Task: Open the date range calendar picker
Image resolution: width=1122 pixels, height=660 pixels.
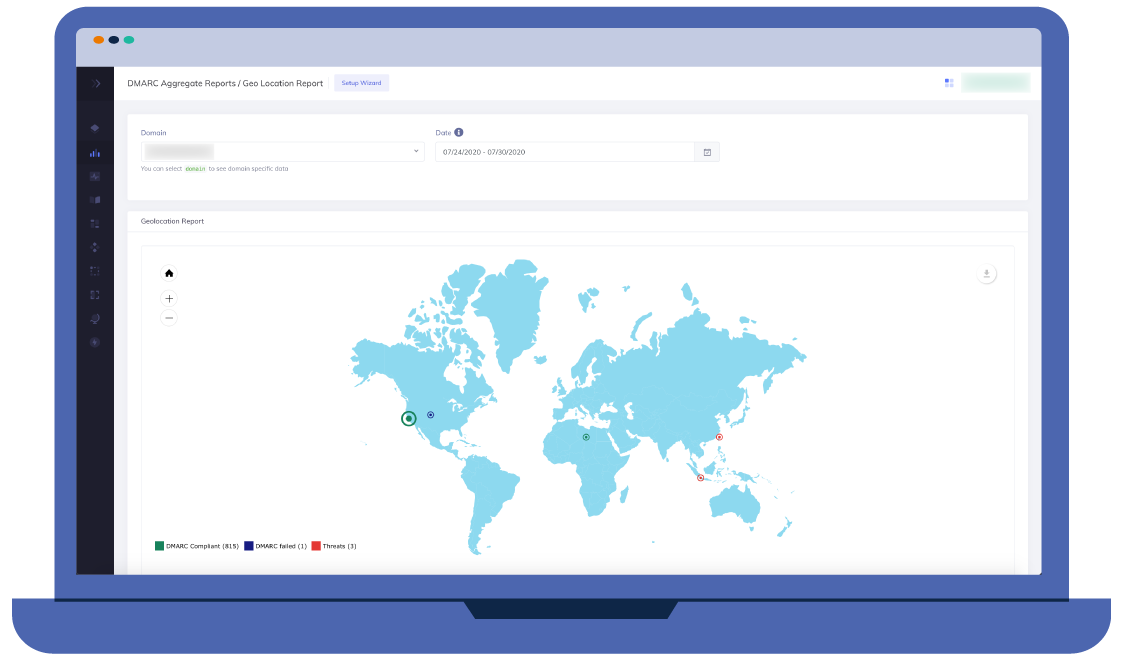Action: tap(707, 151)
